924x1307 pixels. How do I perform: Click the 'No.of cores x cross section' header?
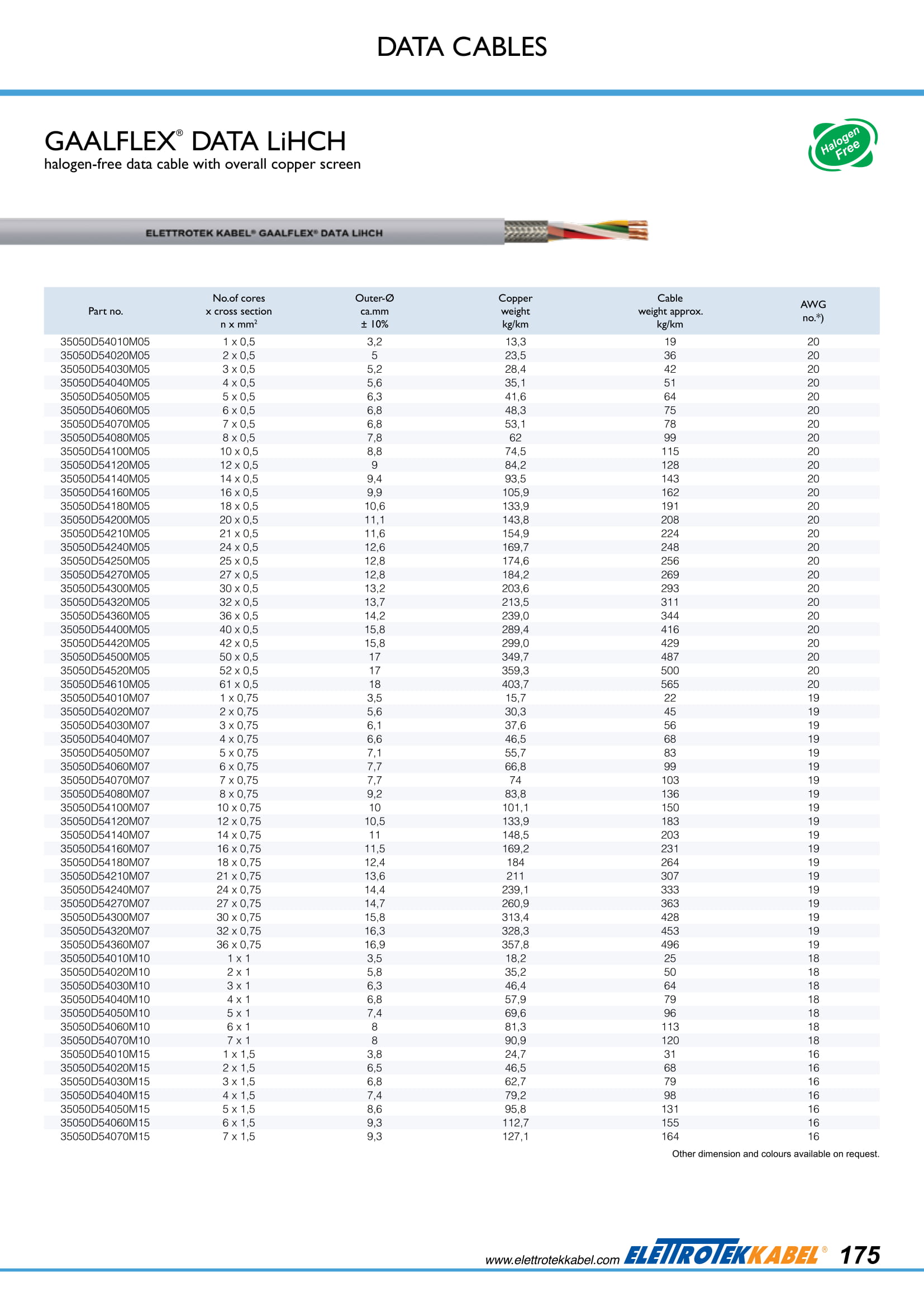(239, 311)
